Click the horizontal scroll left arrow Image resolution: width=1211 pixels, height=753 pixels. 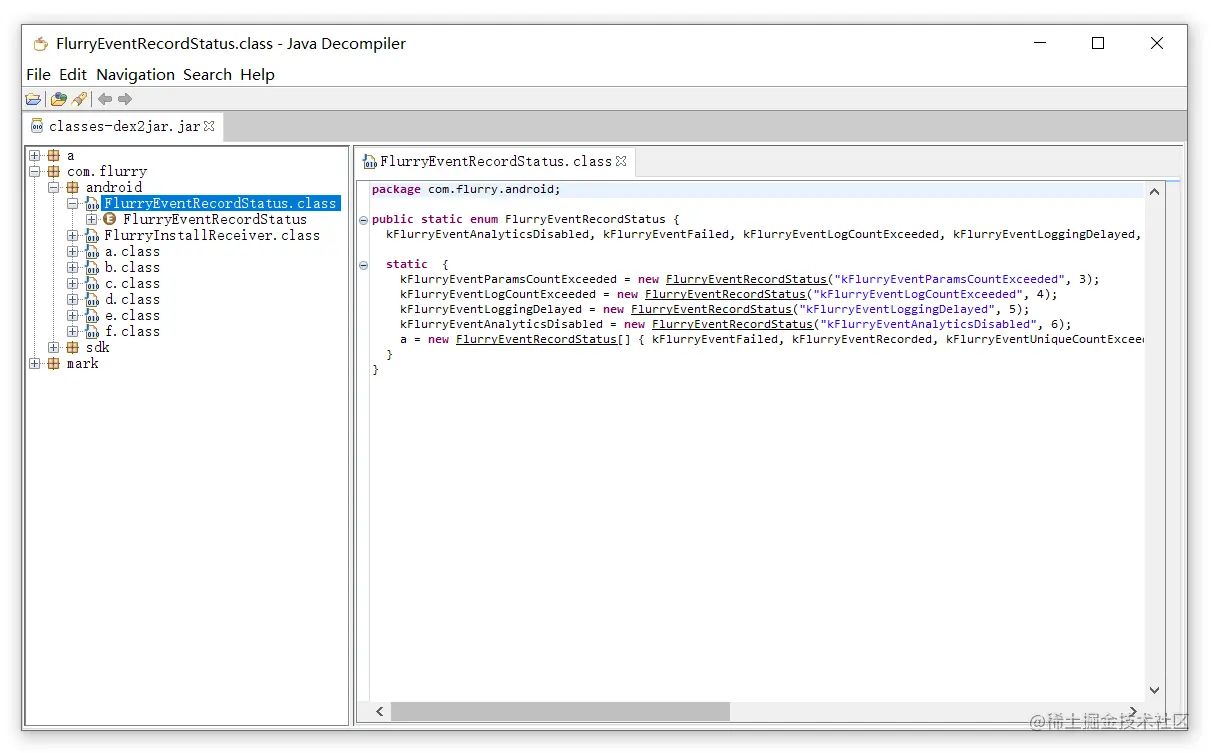(x=380, y=711)
